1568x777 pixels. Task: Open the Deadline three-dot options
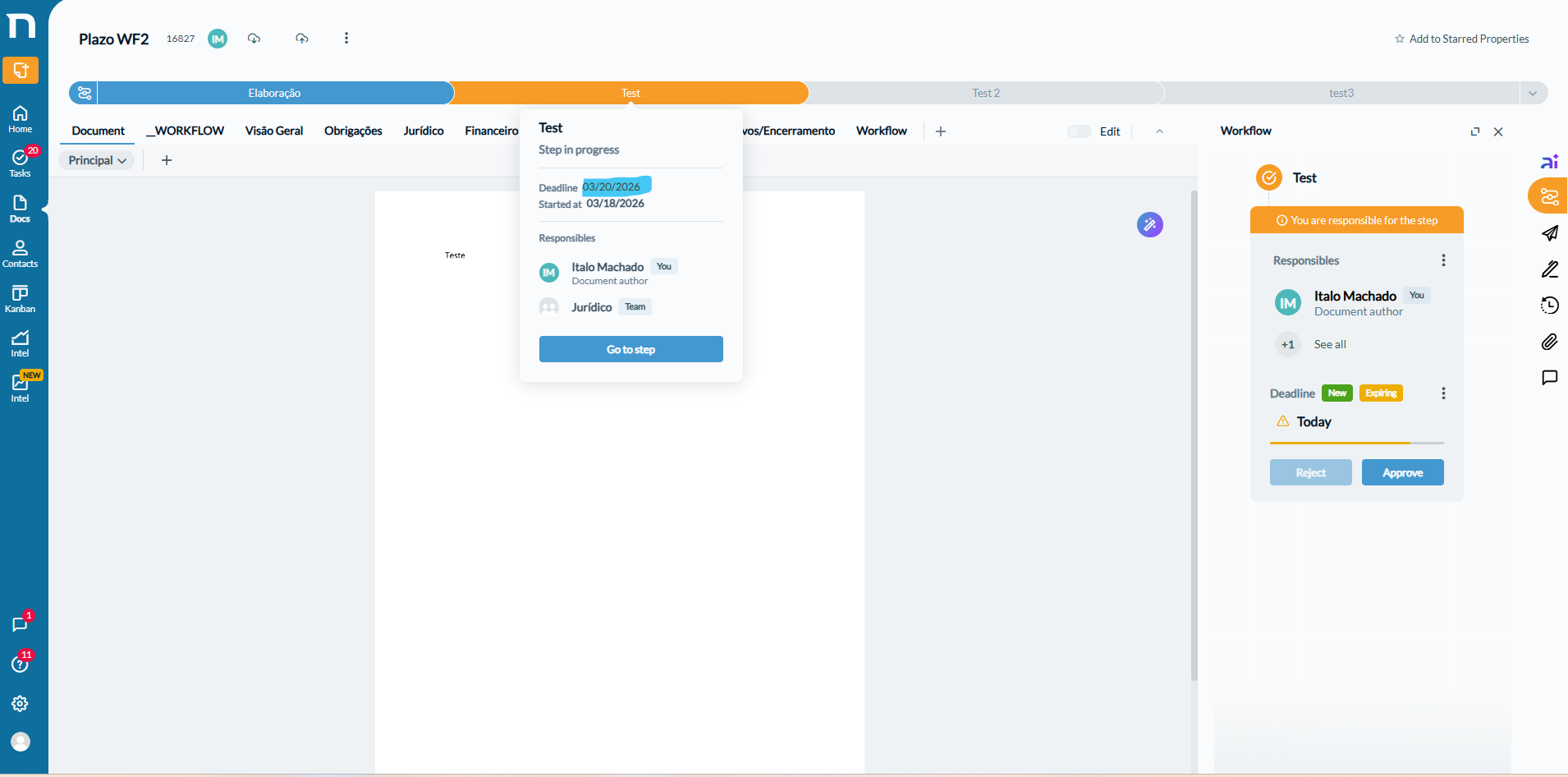[x=1443, y=393]
